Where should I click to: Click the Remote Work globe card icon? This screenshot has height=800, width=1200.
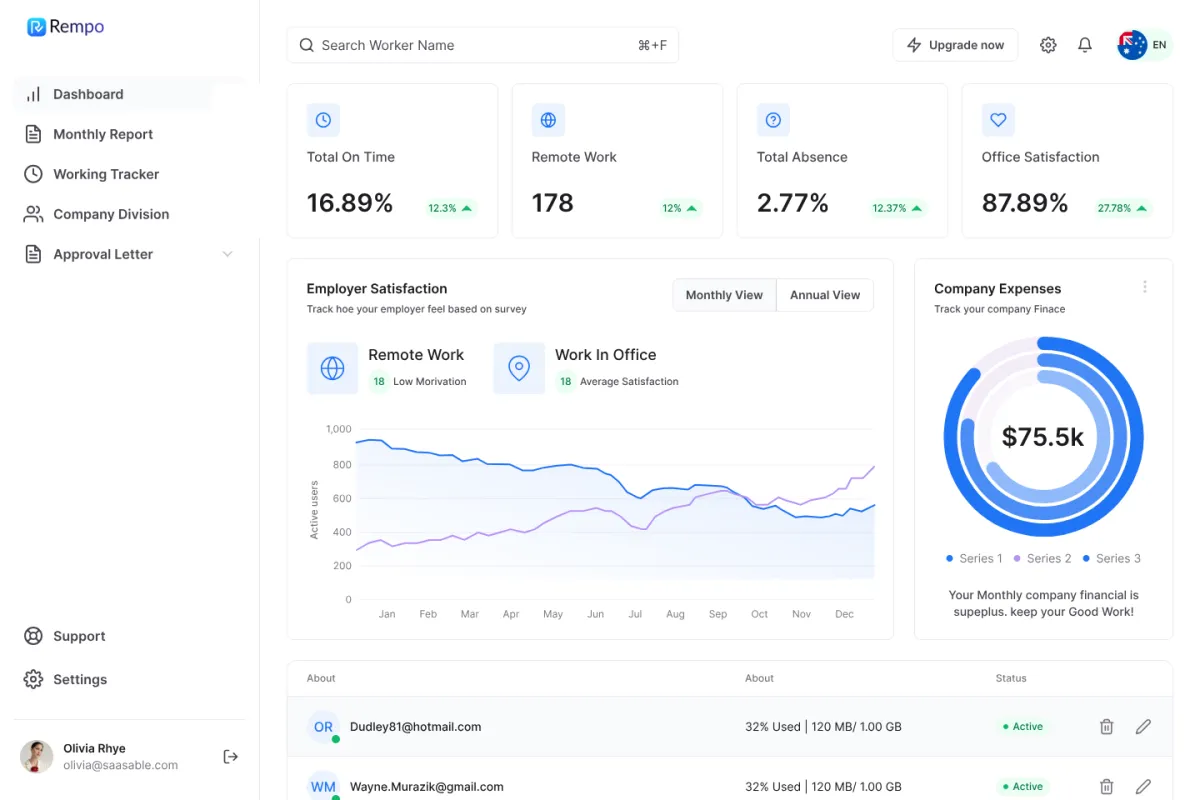pos(548,120)
